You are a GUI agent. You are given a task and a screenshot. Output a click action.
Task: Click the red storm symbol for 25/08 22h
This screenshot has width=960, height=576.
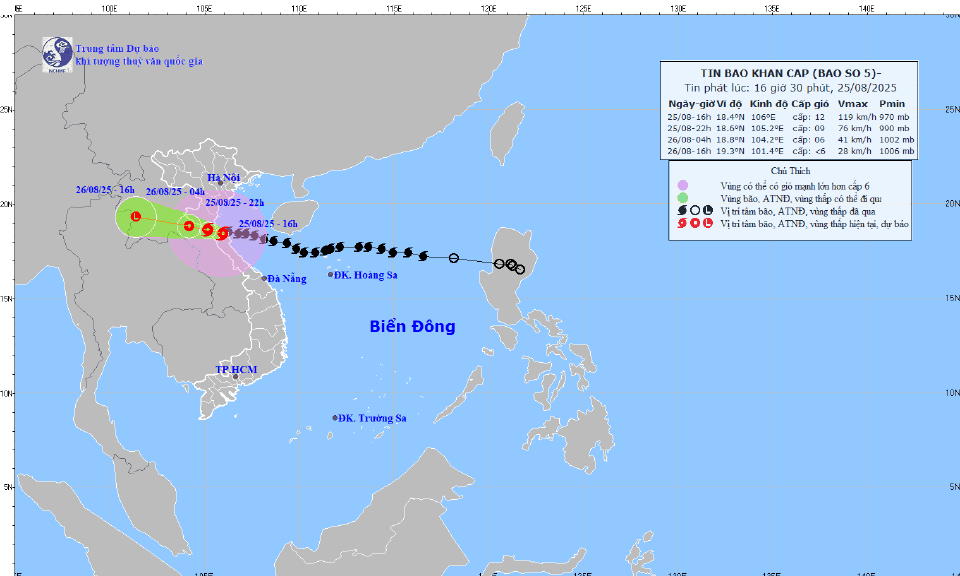(207, 230)
